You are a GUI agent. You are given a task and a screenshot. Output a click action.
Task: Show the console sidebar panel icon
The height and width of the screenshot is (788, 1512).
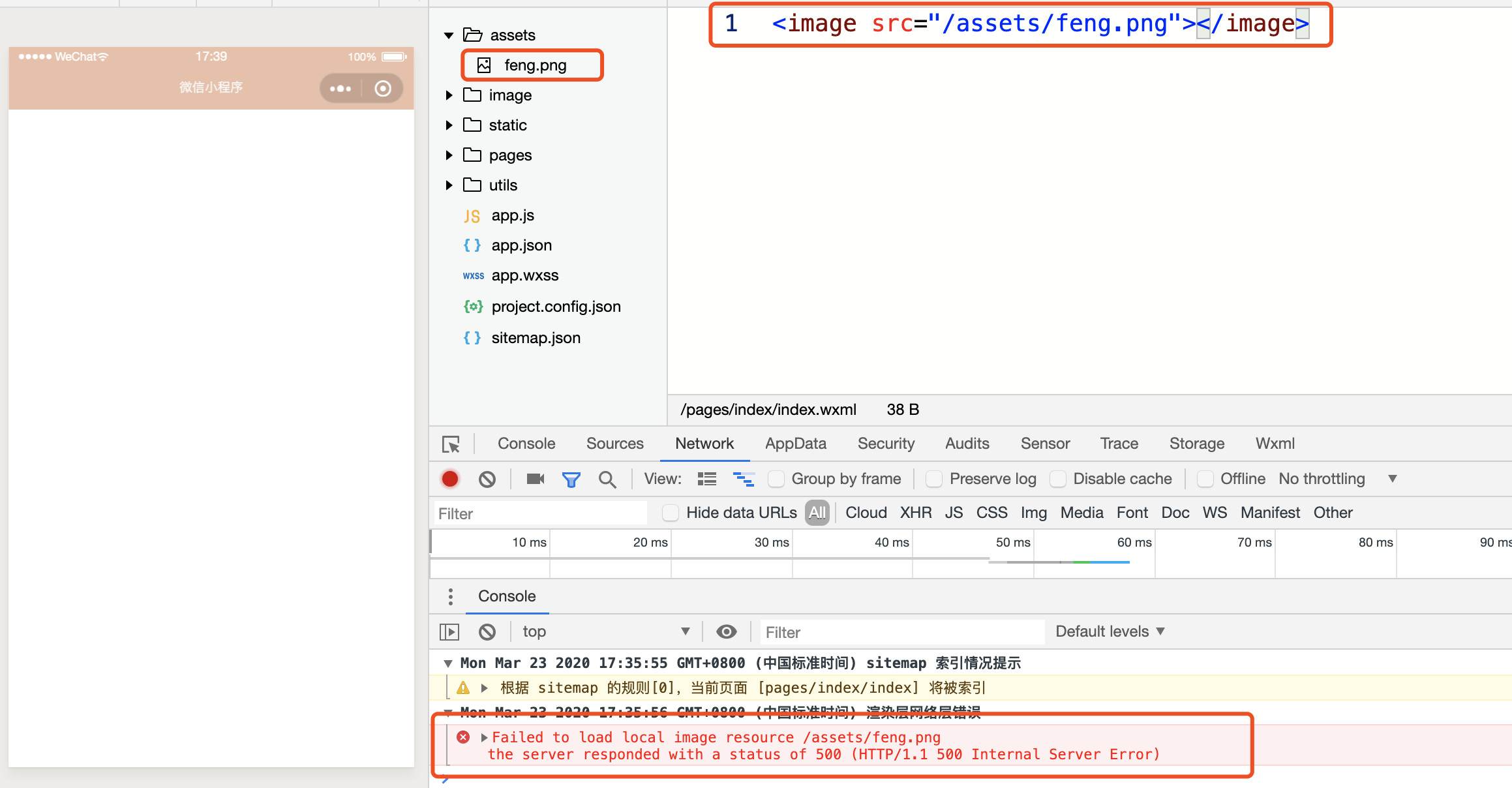449,631
